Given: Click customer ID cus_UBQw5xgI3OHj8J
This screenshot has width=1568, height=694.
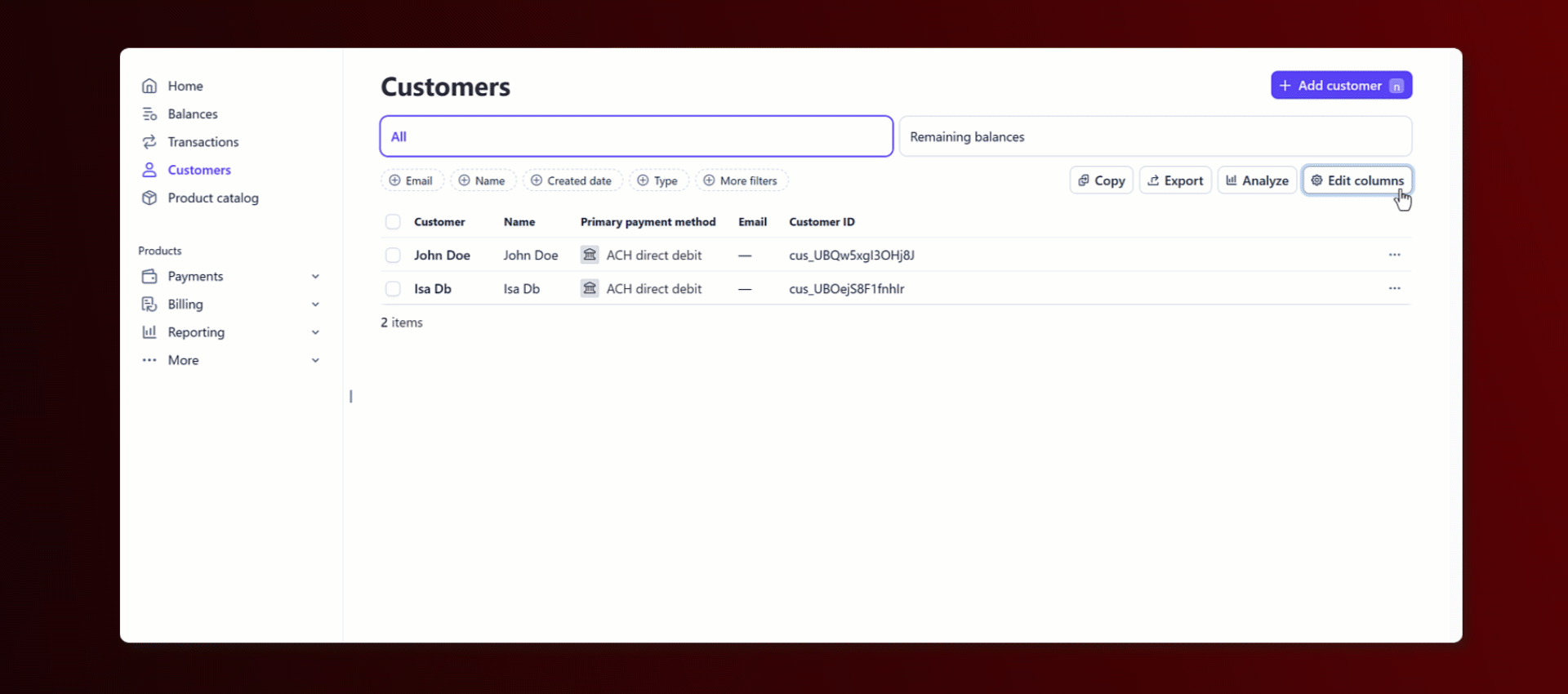Looking at the screenshot, I should coord(852,255).
